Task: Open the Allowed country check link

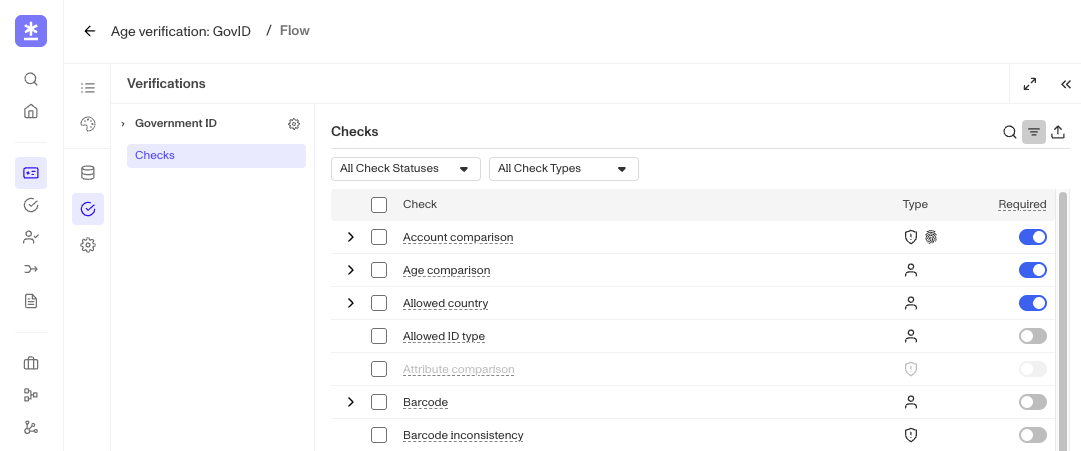Action: click(445, 303)
